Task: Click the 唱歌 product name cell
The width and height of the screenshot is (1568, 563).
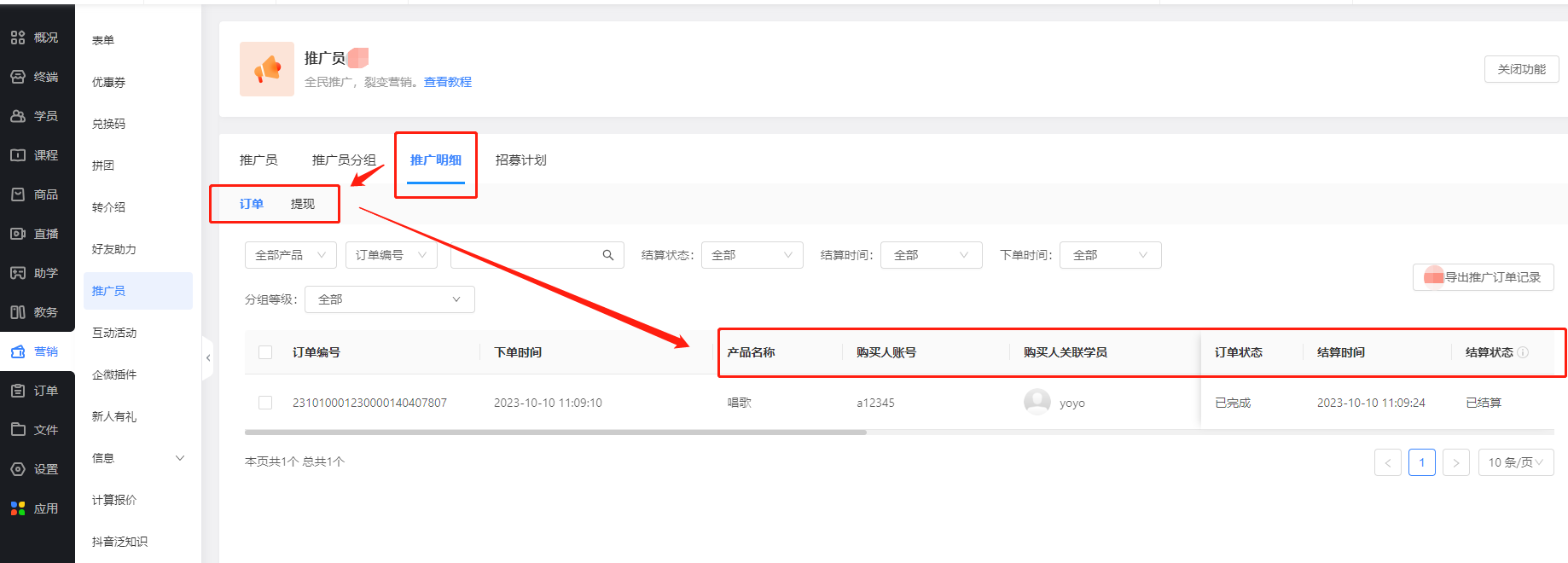Action: (740, 403)
